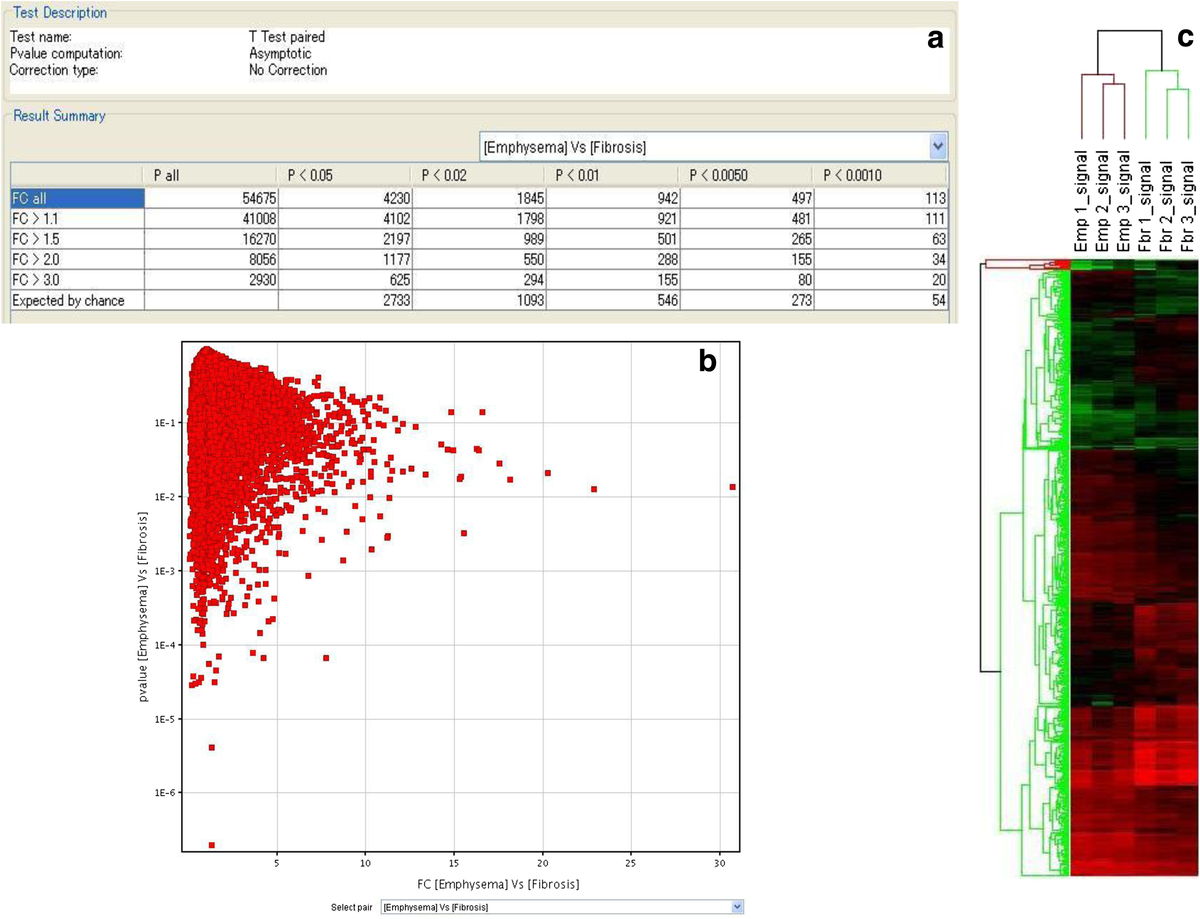This screenshot has width=1200, height=919.
Task: Click the P < 0.02 column header
Action: pos(479,176)
